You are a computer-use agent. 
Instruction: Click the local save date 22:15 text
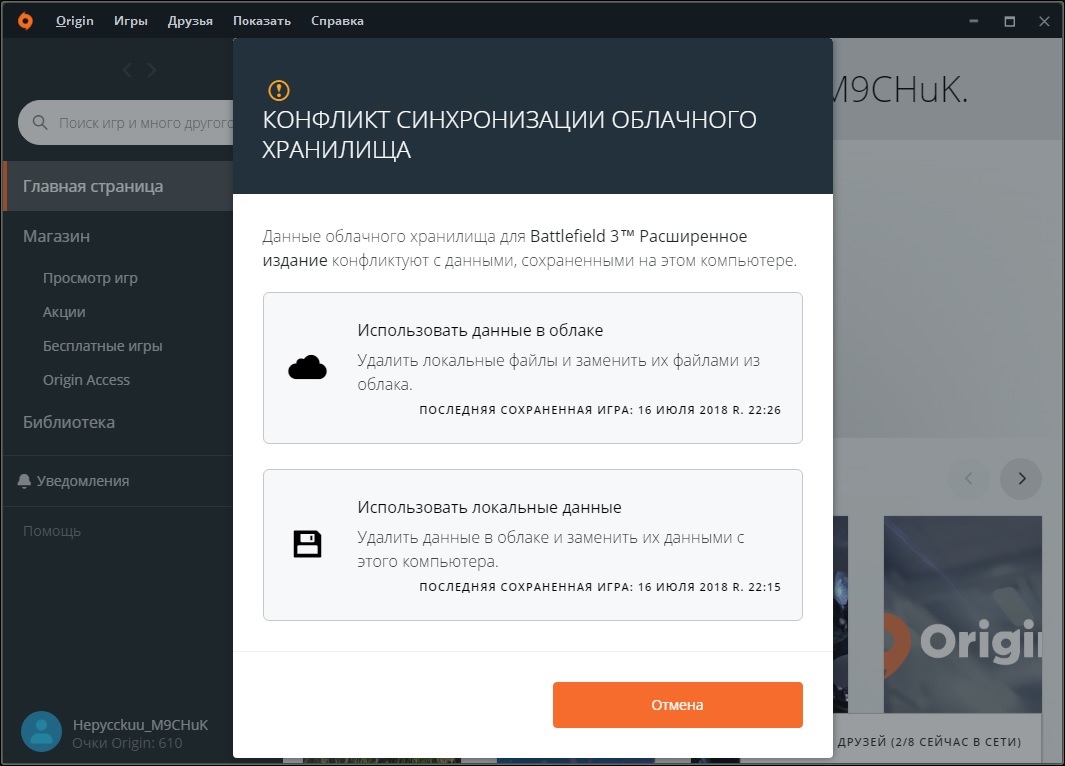tap(600, 587)
